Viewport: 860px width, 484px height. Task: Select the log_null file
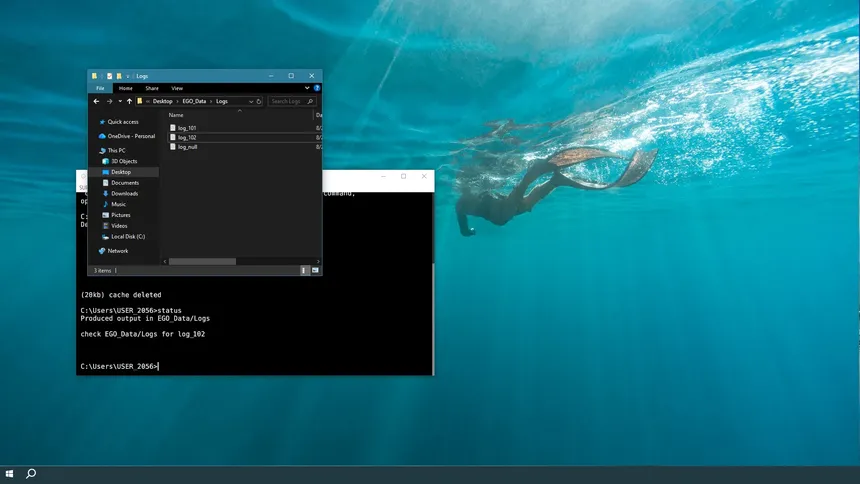pos(188,147)
